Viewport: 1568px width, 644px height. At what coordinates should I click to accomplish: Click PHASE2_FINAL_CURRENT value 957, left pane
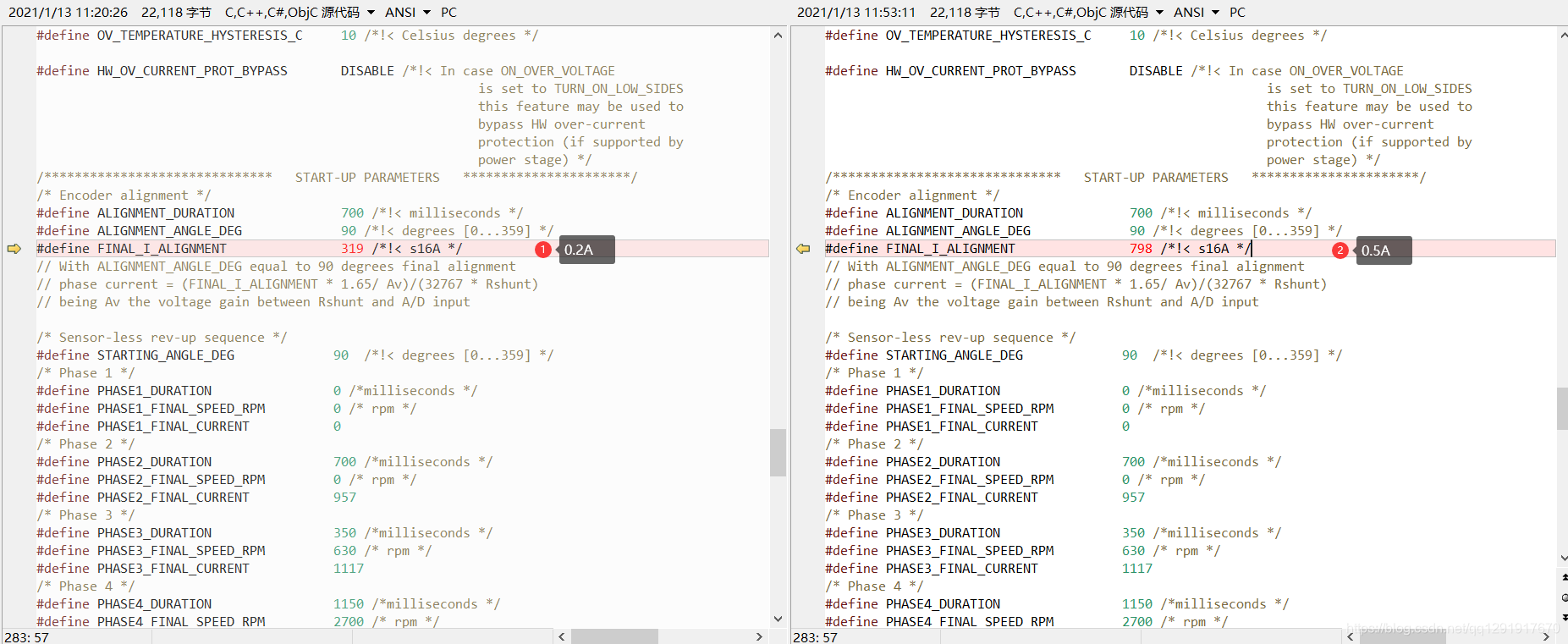pos(344,498)
